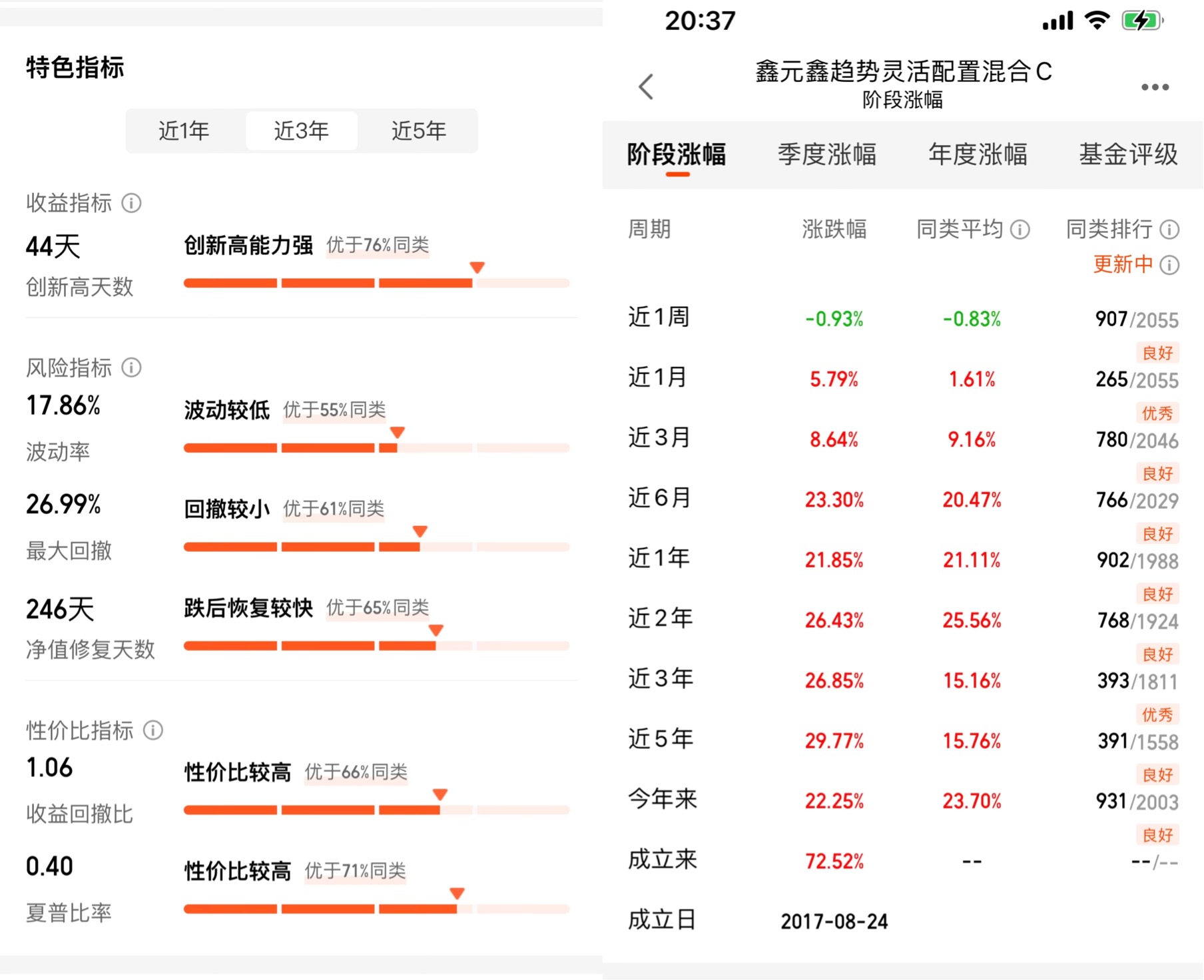This screenshot has height=980, width=1204.
Task: Tap the ranking 393/1811
Action: pos(1137,681)
